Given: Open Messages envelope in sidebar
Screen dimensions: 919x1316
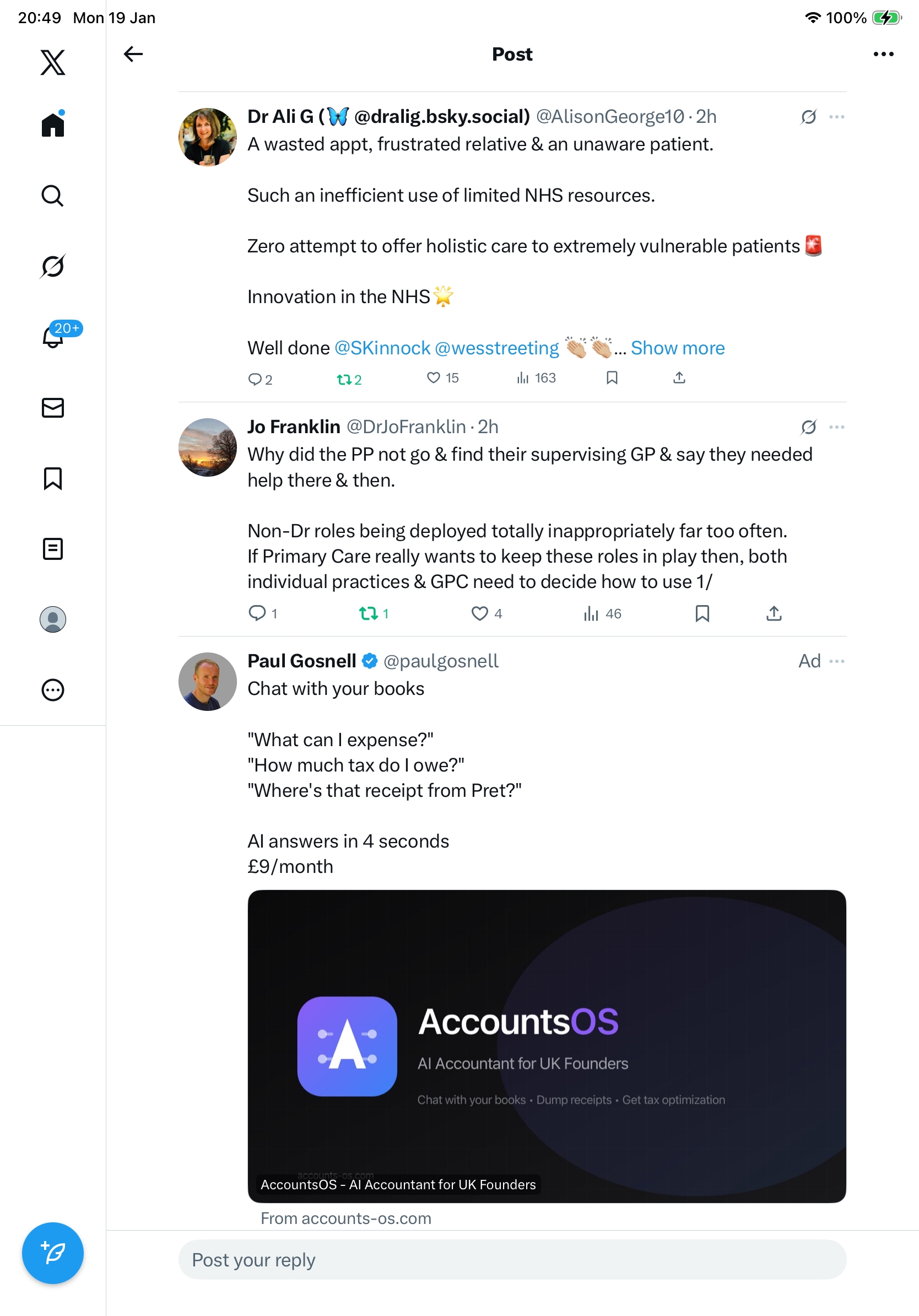Looking at the screenshot, I should pyautogui.click(x=53, y=407).
